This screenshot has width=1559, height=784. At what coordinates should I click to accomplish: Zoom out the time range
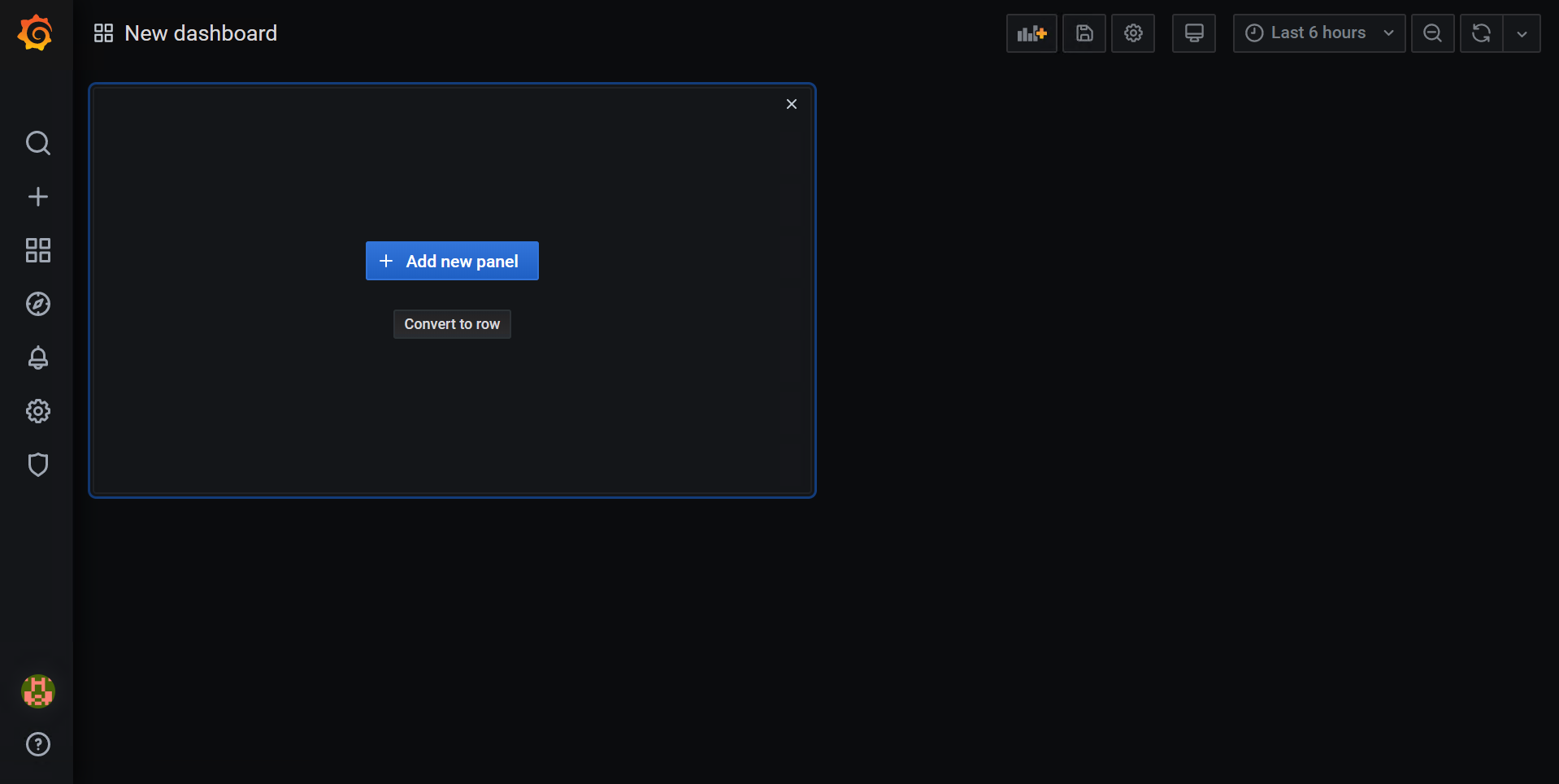click(x=1432, y=33)
